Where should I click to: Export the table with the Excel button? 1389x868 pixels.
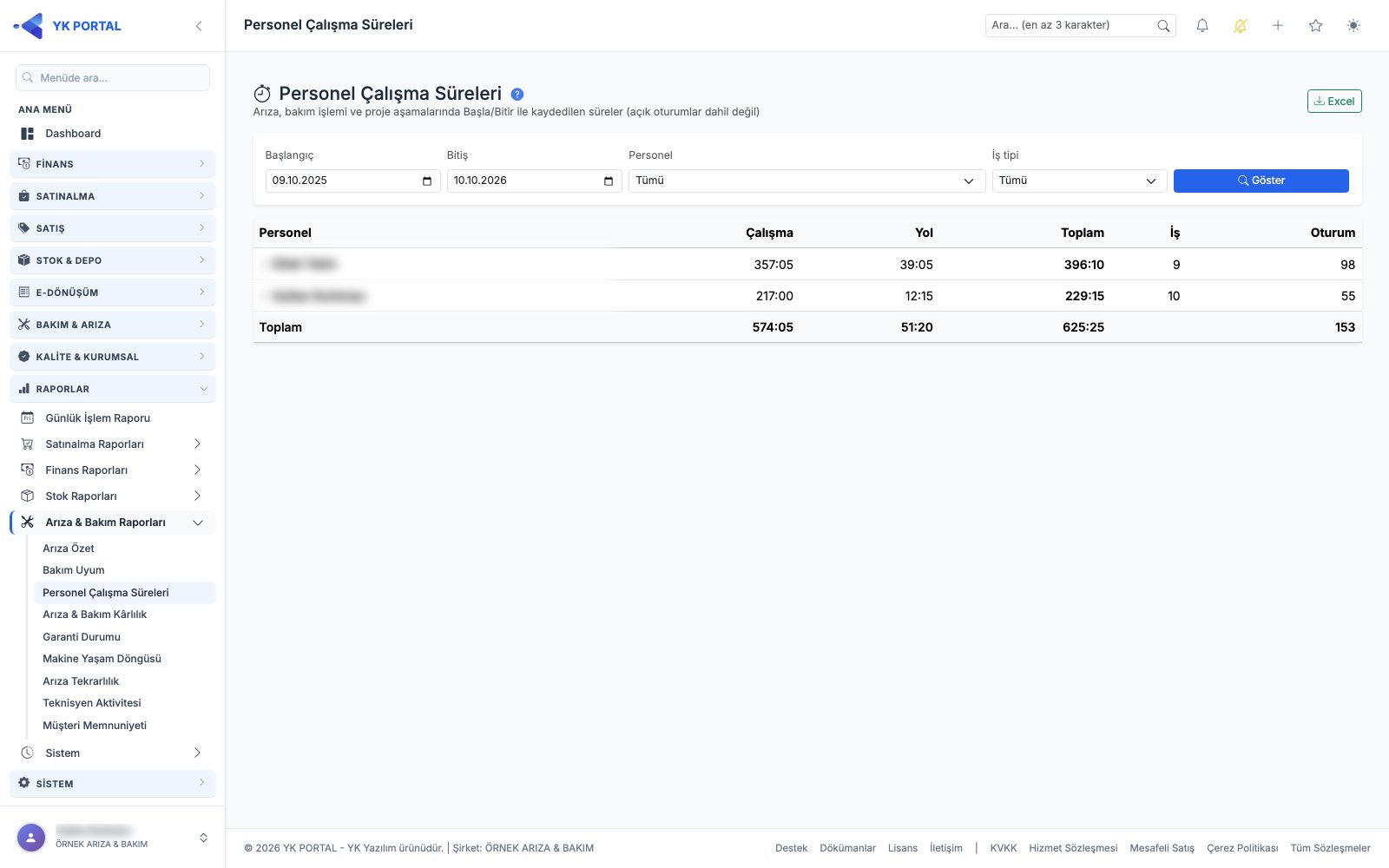(1334, 102)
